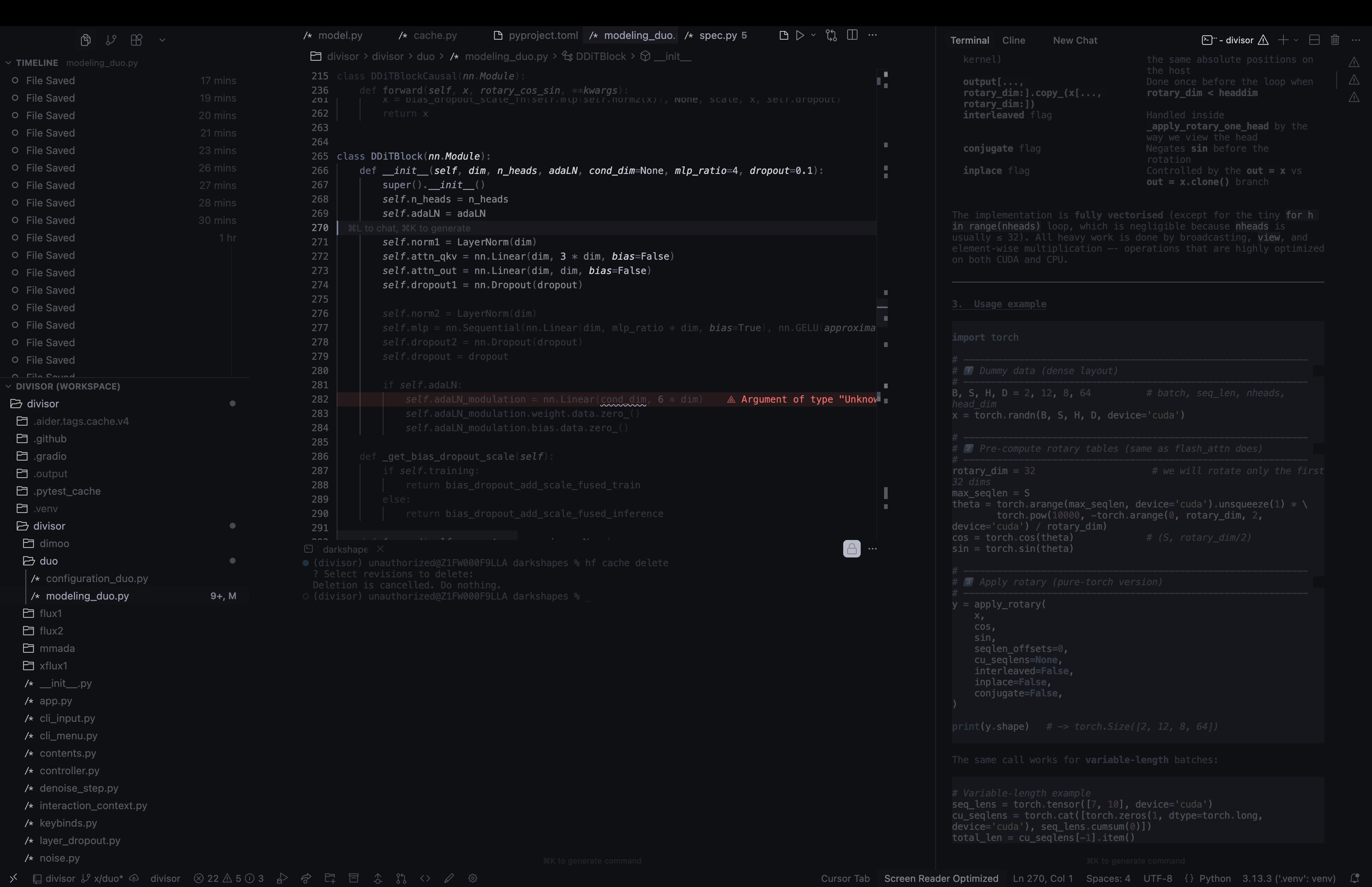Open the source control branch icon in the sidebar header
The height and width of the screenshot is (887, 1372).
[111, 40]
